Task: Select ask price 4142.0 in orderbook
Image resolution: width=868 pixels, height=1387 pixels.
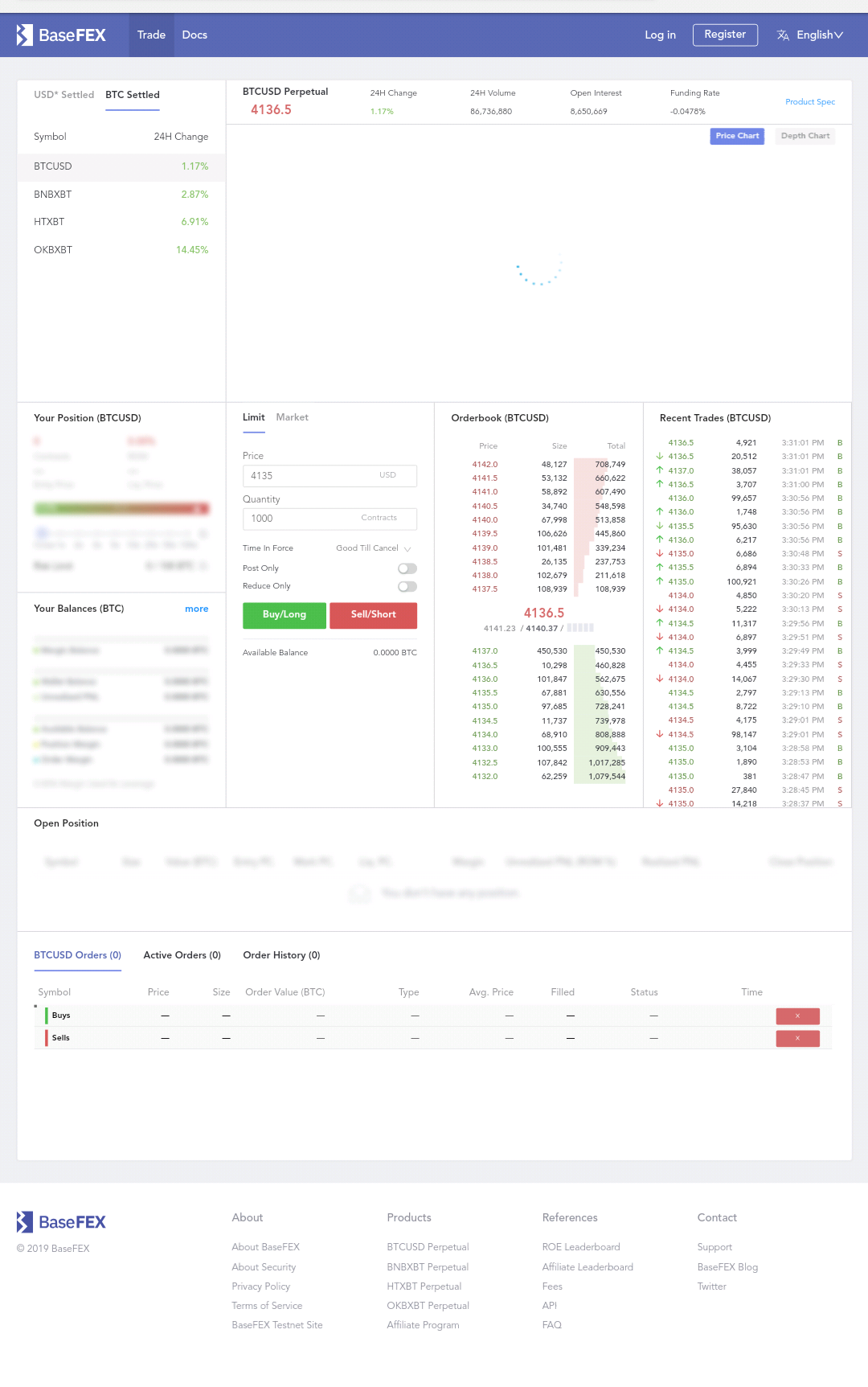Action: tap(485, 465)
